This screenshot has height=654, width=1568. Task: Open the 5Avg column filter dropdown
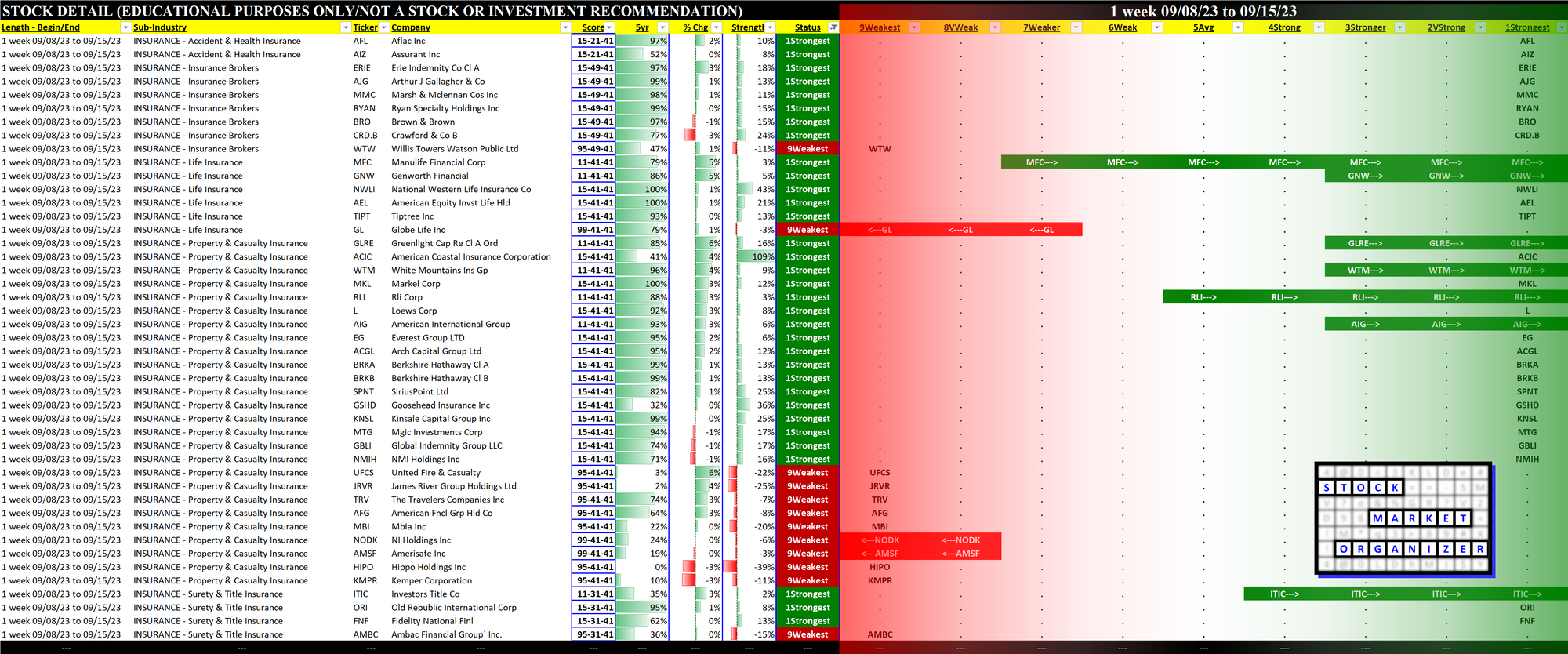pyautogui.click(x=1238, y=27)
